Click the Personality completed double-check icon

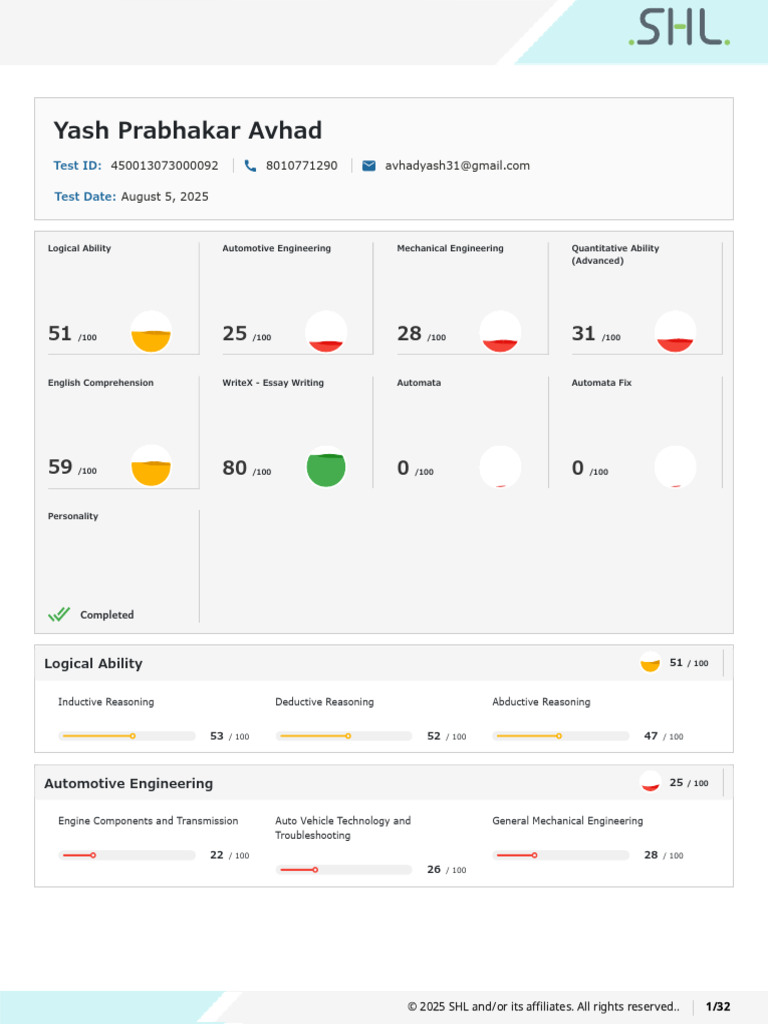coord(60,615)
